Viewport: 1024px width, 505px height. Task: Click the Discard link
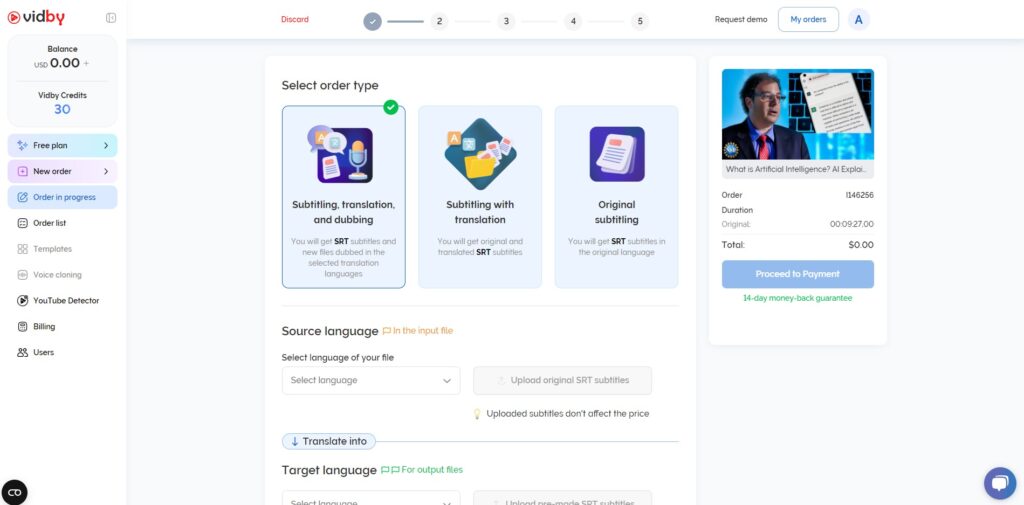[295, 20]
